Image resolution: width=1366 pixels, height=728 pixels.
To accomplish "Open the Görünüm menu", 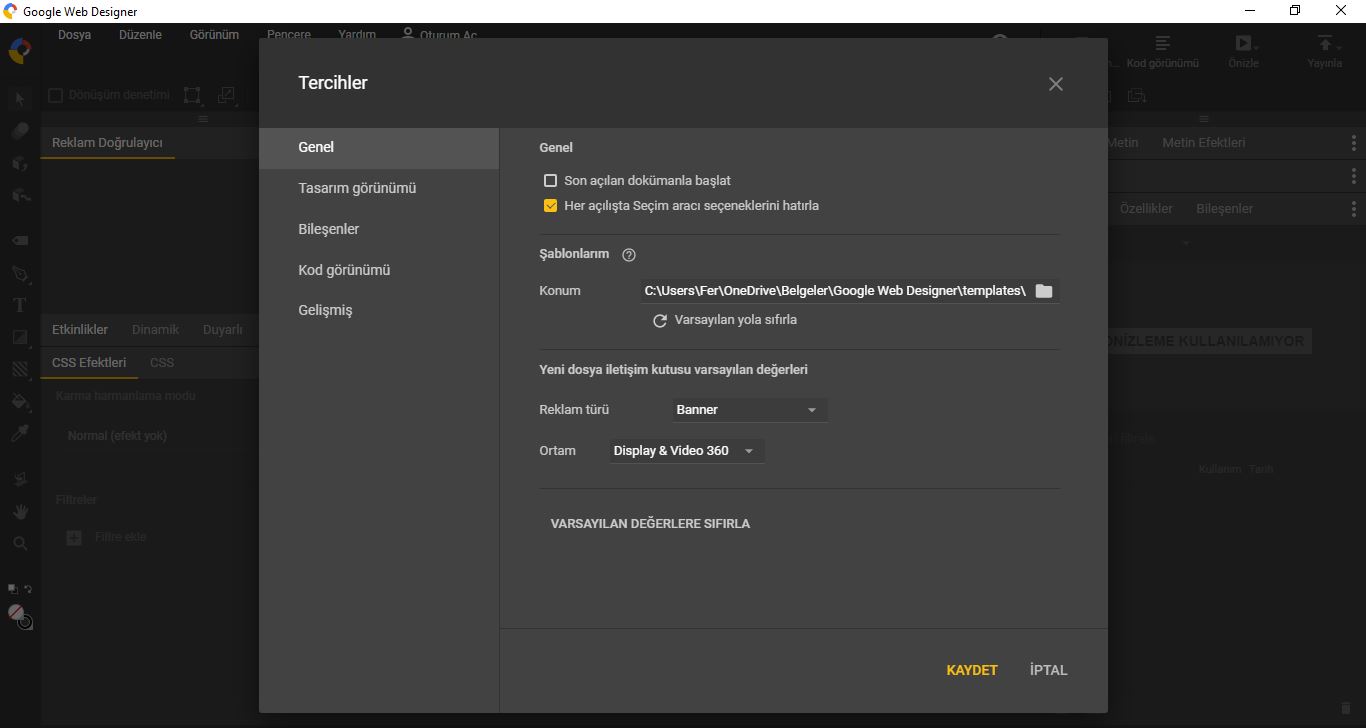I will [215, 35].
